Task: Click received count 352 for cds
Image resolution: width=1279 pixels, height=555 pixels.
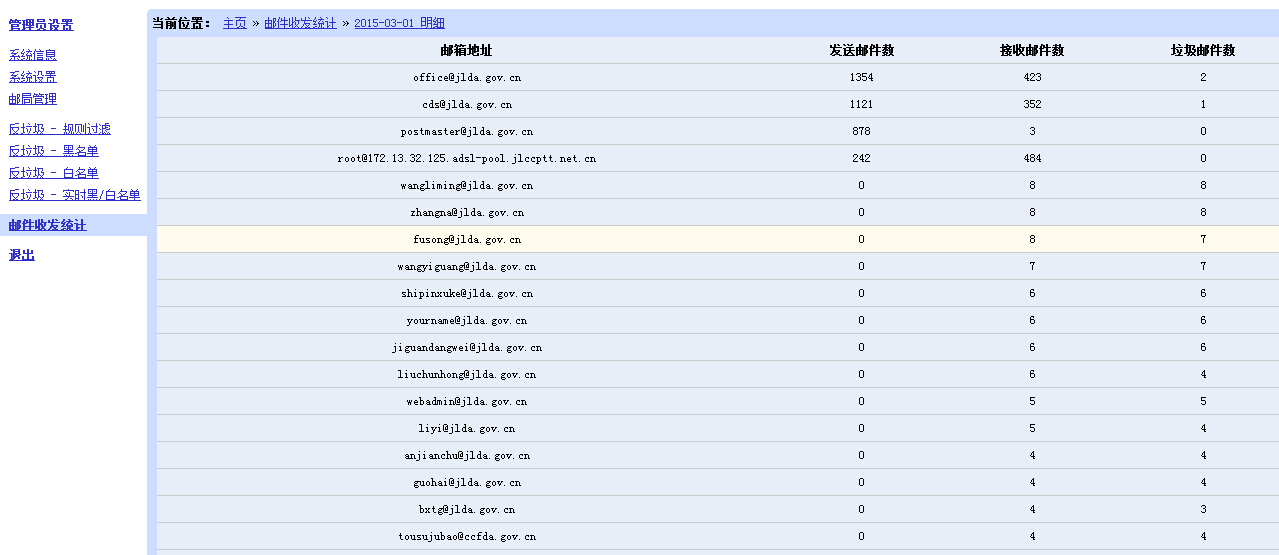Action: (x=1032, y=105)
